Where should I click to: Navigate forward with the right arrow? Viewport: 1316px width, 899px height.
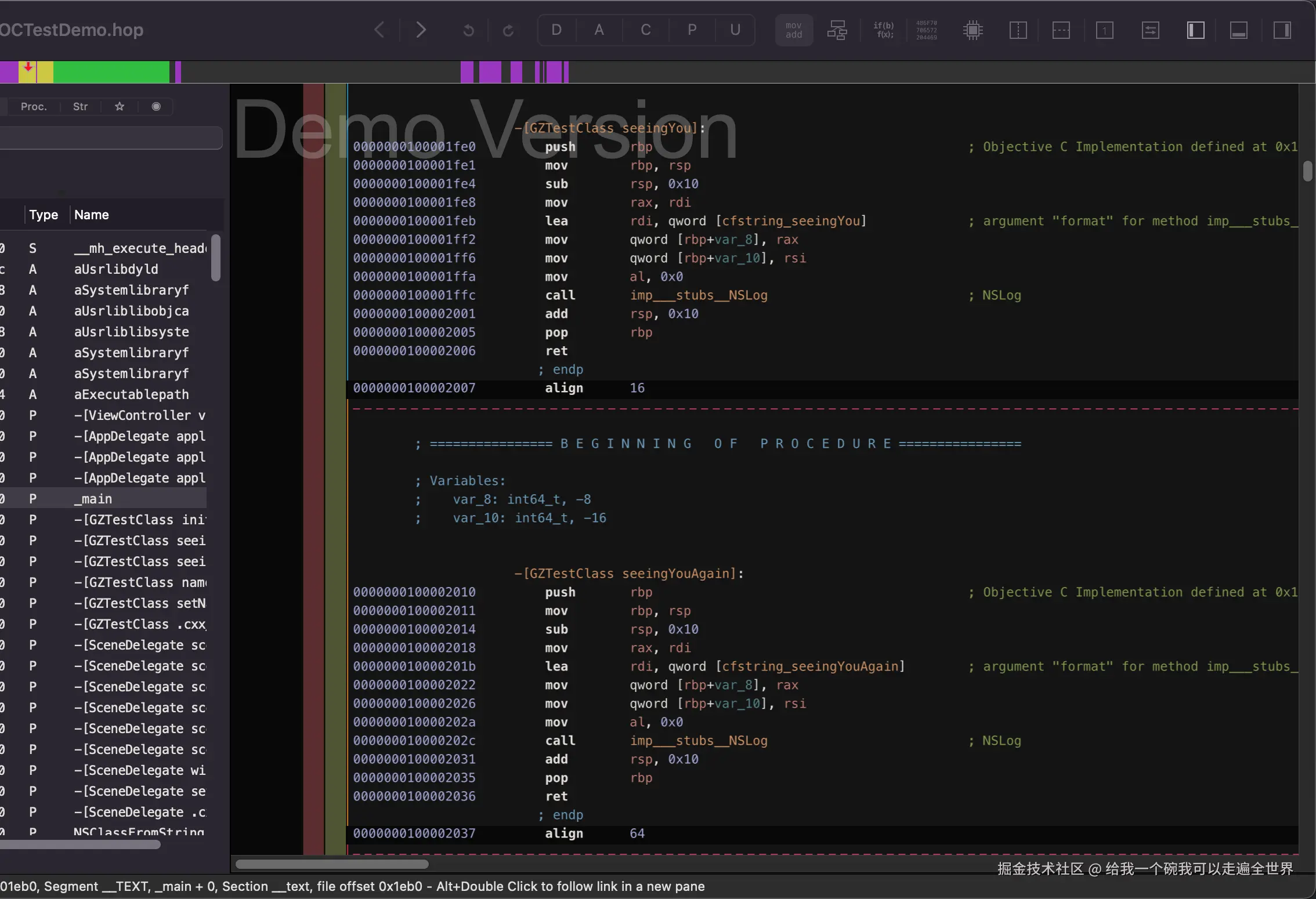[x=421, y=30]
